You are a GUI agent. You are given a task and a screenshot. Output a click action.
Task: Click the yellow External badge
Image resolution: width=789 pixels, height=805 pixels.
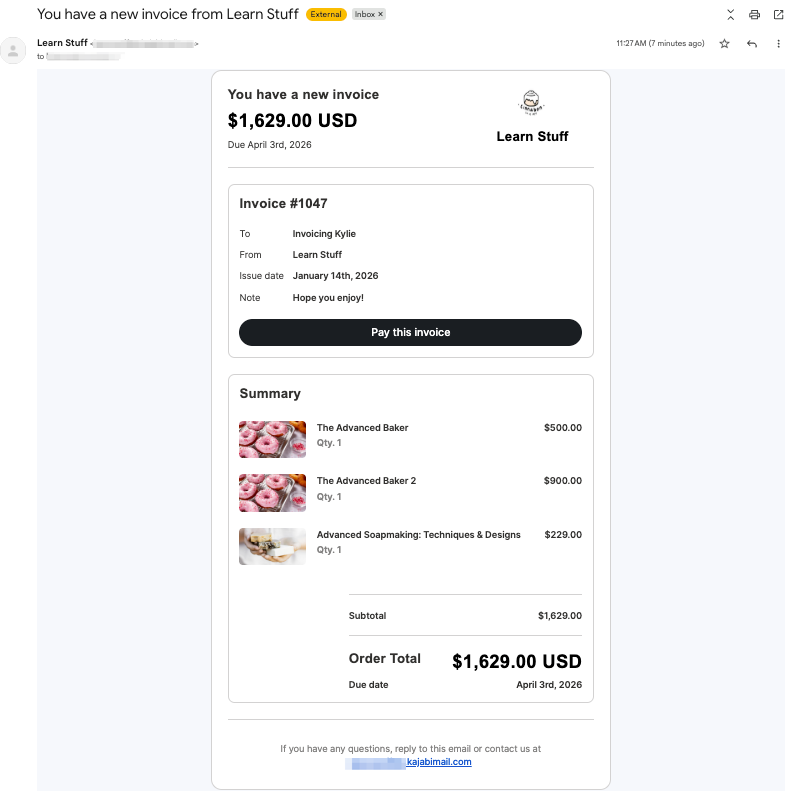point(325,14)
